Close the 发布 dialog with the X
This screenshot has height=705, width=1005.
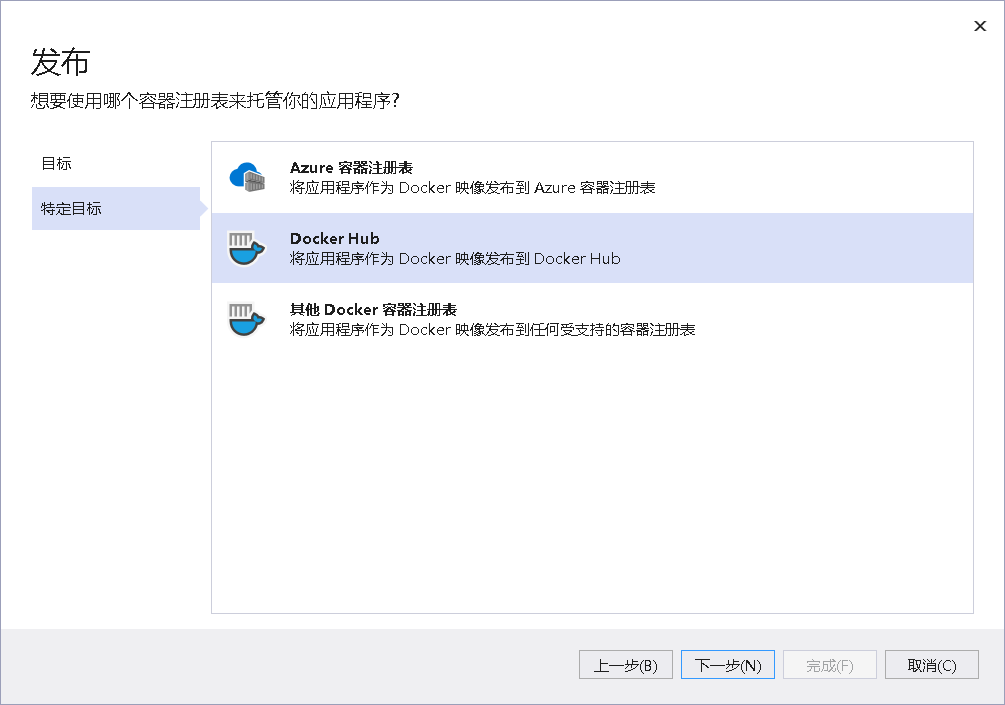click(980, 26)
